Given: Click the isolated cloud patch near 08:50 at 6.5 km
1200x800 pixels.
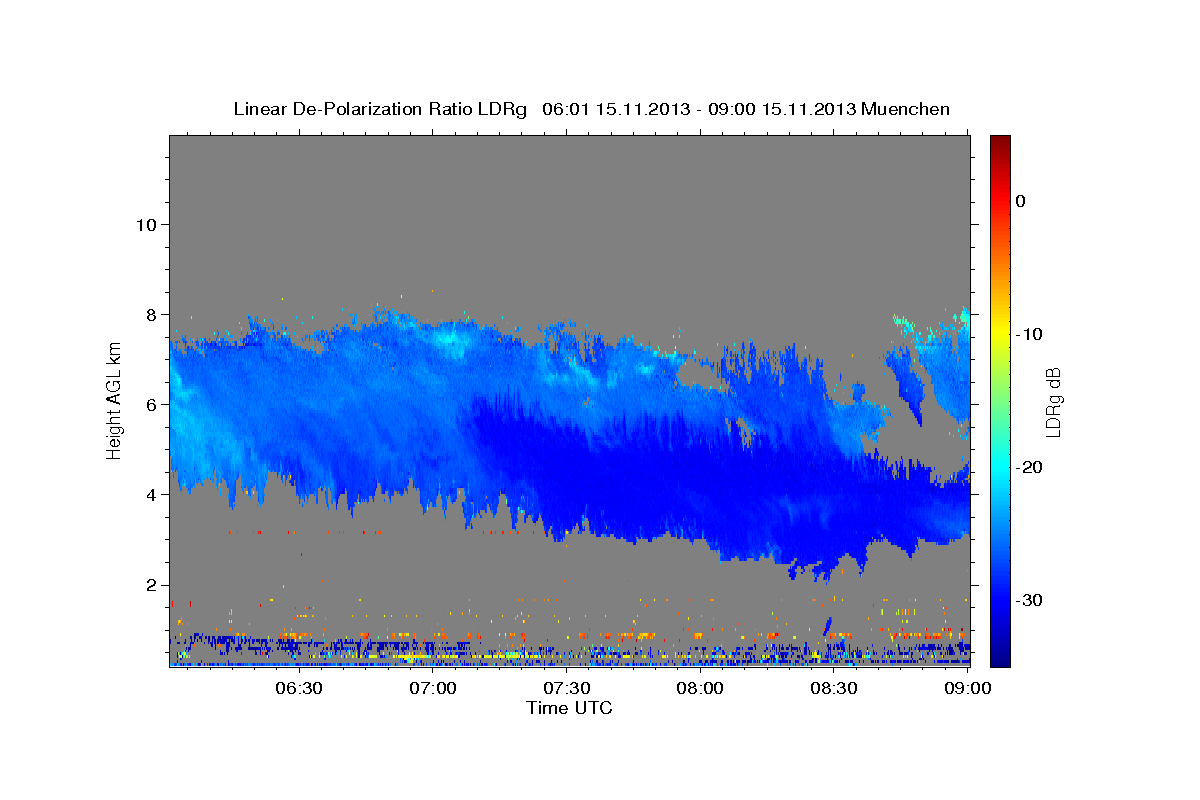Looking at the screenshot, I should coord(908,385).
